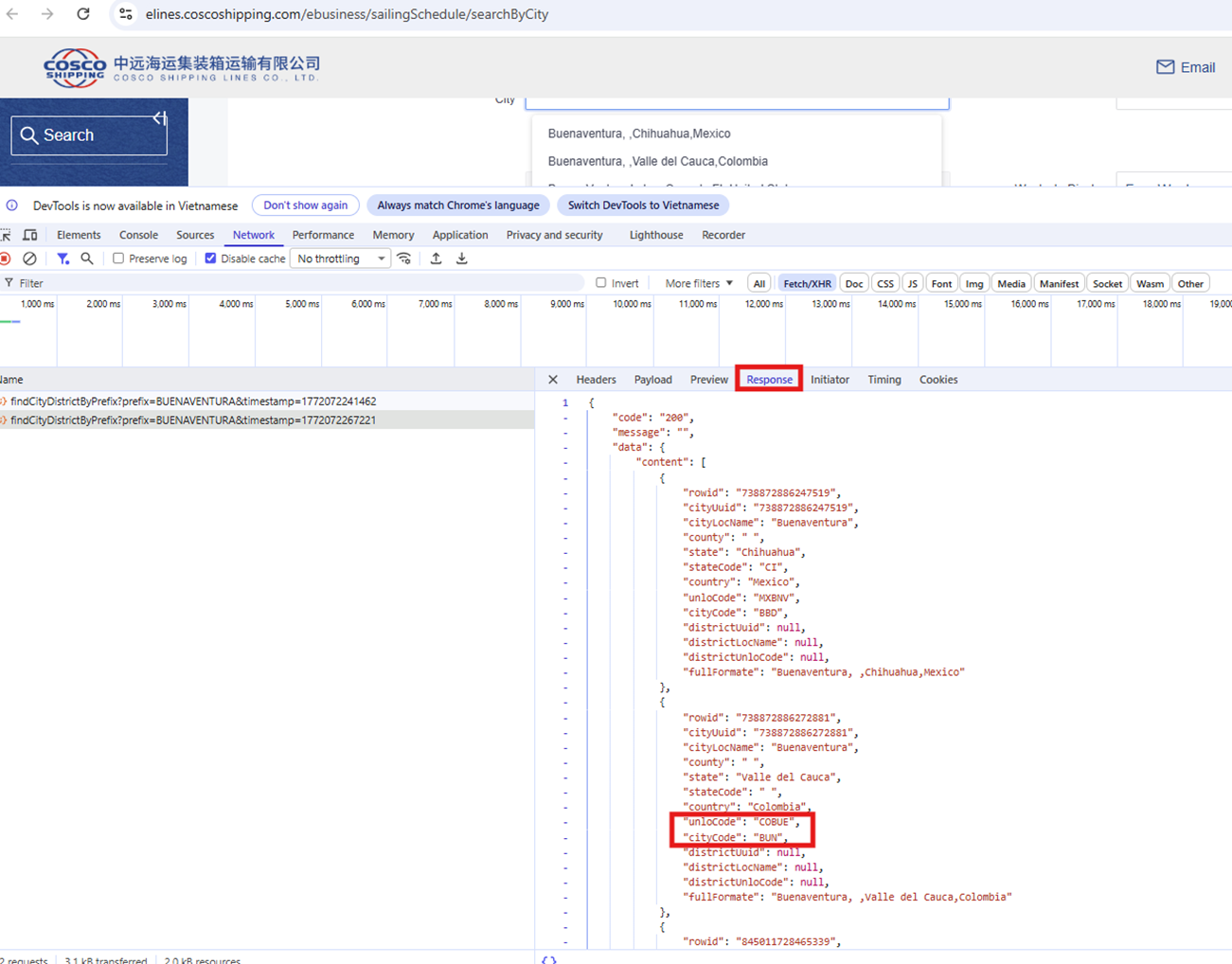The height and width of the screenshot is (964, 1232).
Task: Switch to the Console tab
Action: (138, 235)
